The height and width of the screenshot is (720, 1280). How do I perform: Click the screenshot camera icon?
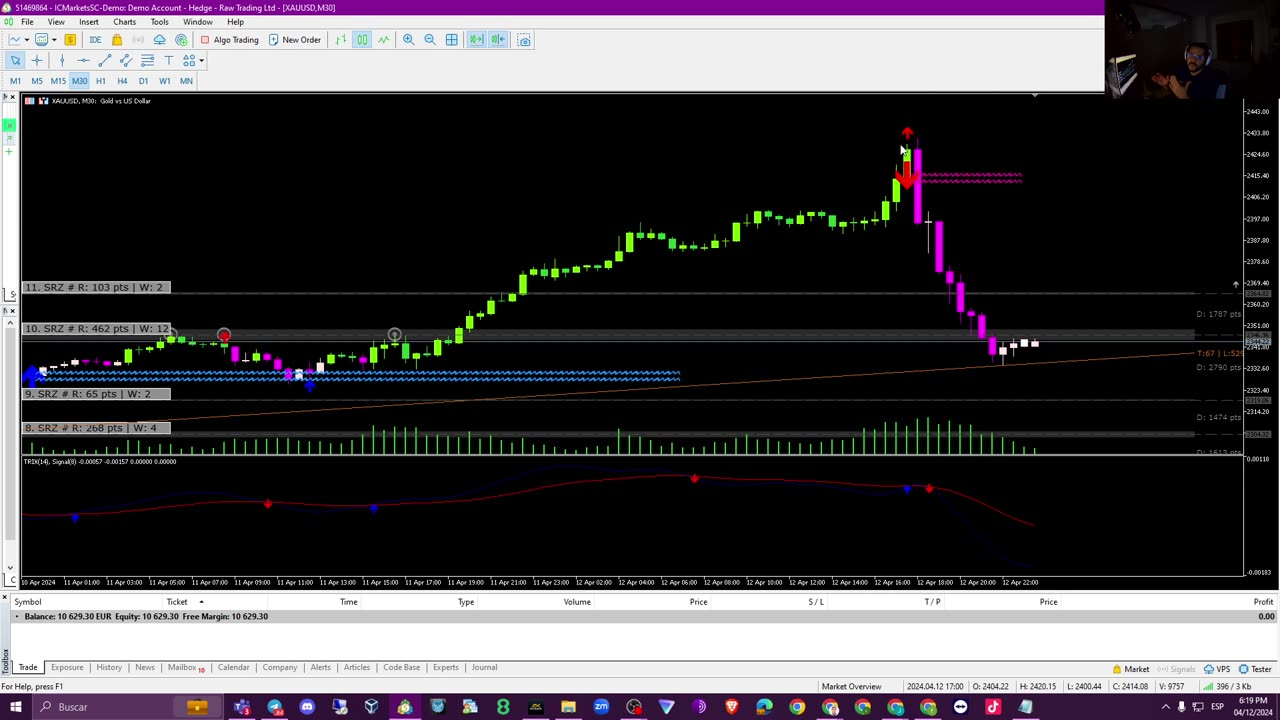(x=524, y=40)
